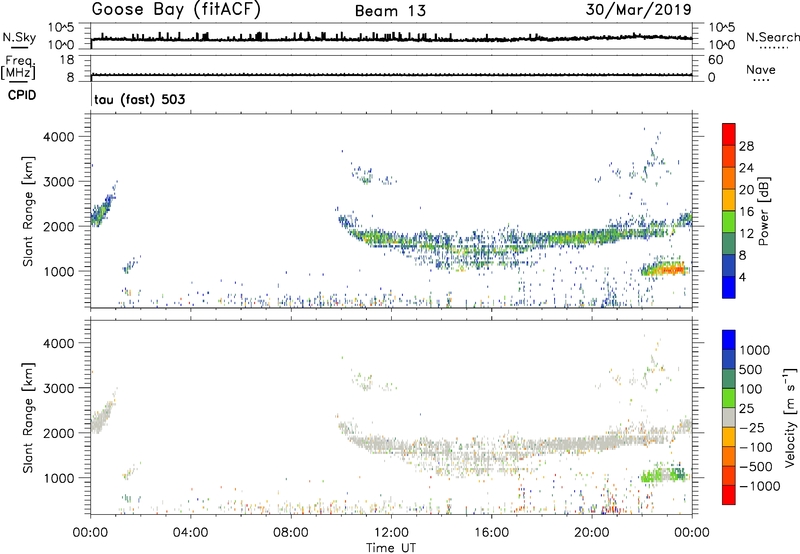Click the 'CPID' label
This screenshot has height=554, width=800.
click(x=22, y=95)
